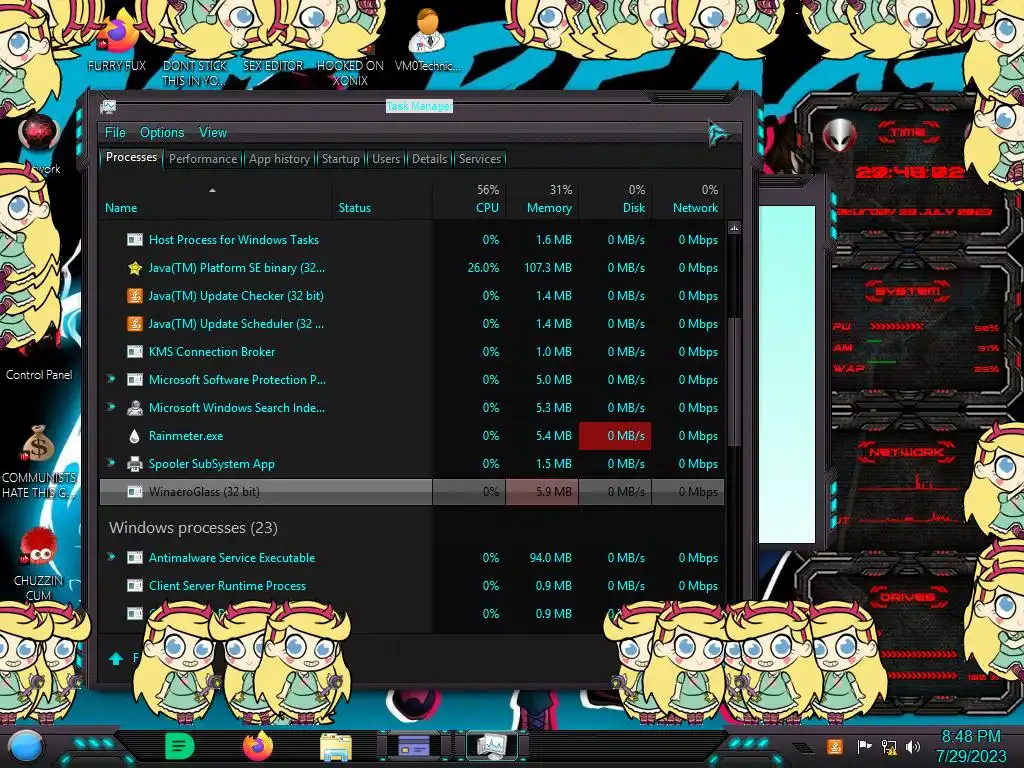Click the Task Manager title bar icon
Viewport: 1024px width, 768px height.
tap(108, 106)
